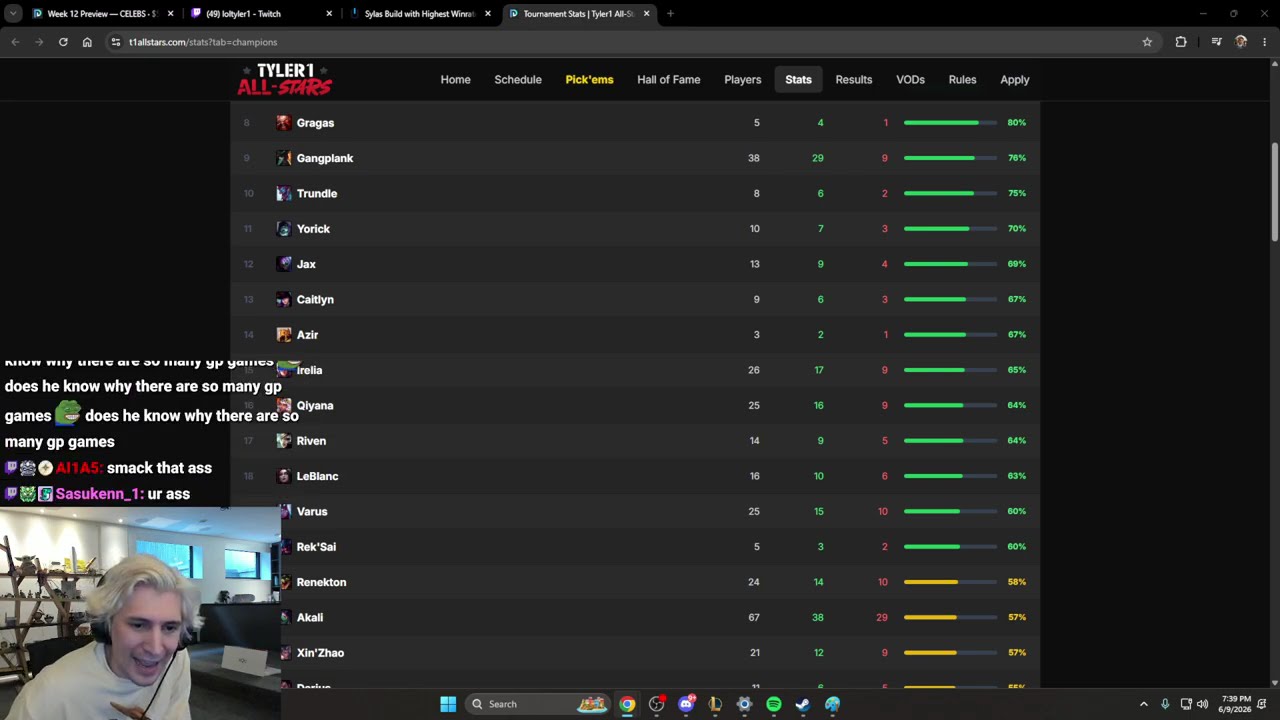Click the Gragas champion icon
Viewport: 1280px width, 720px height.
tap(284, 123)
